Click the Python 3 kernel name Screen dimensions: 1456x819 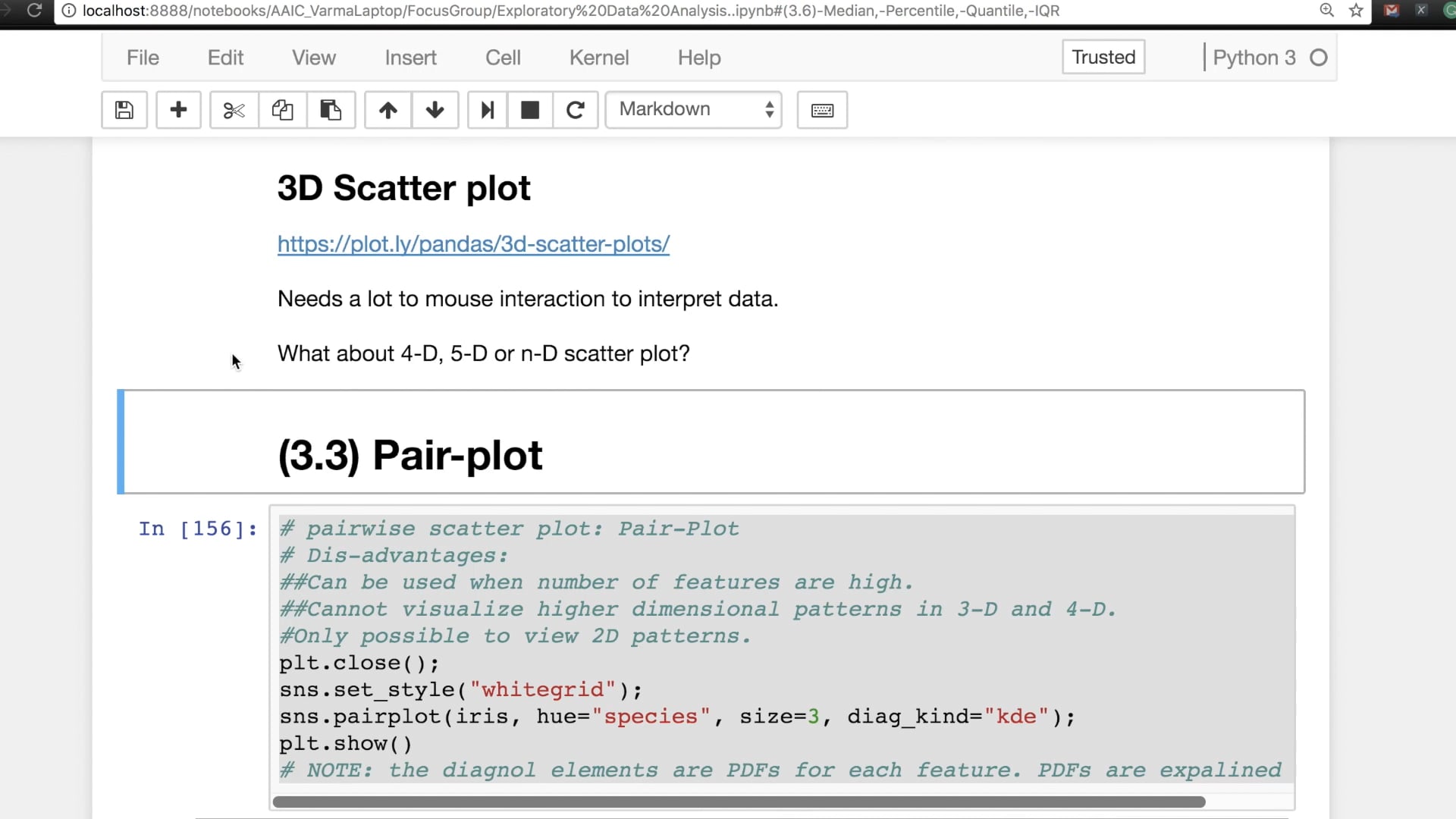coord(1254,58)
